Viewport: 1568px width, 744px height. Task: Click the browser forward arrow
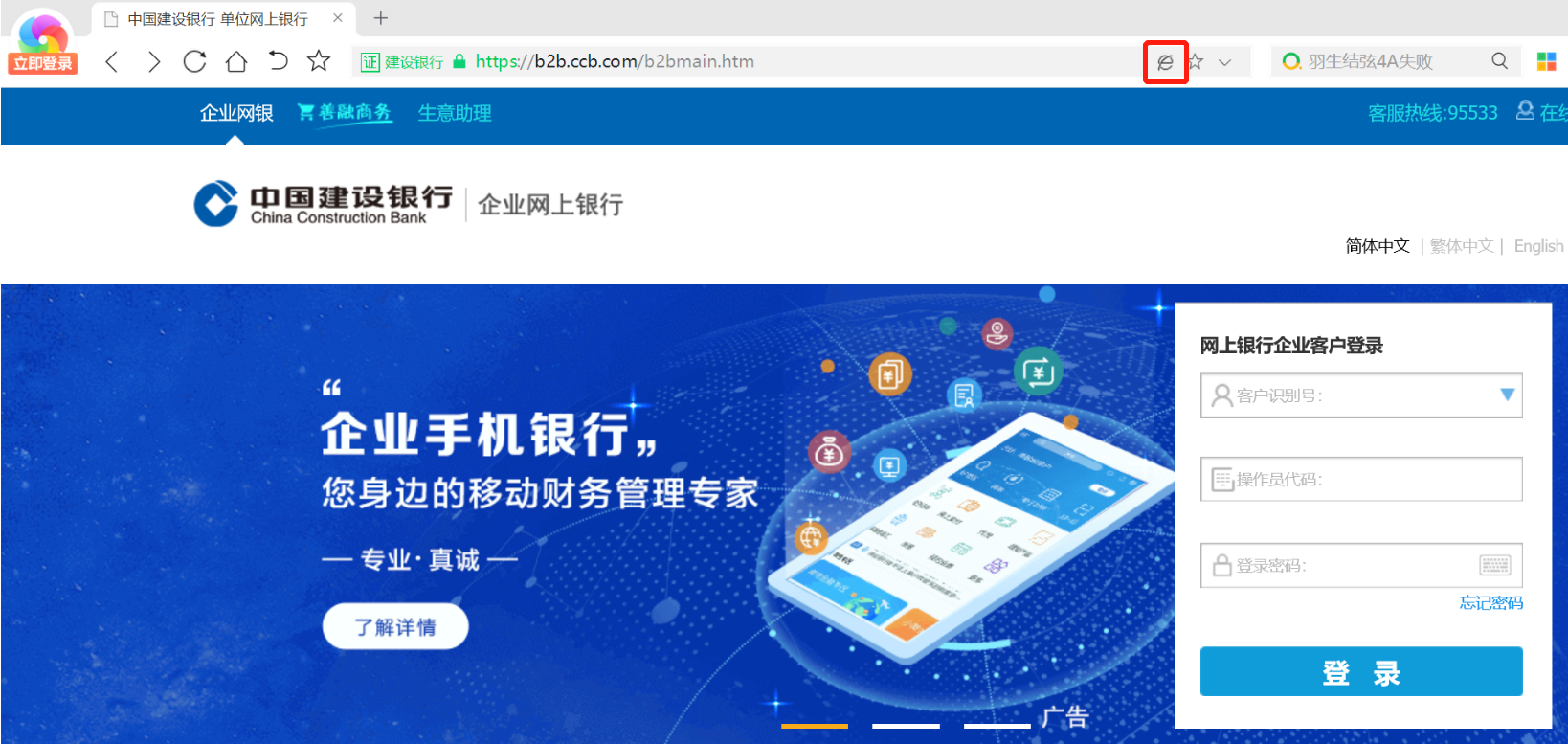click(153, 62)
